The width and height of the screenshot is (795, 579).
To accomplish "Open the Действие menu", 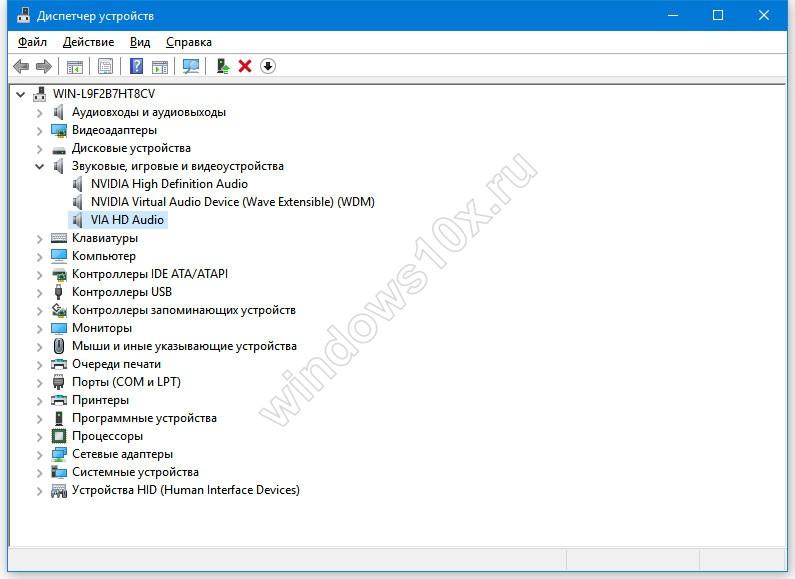I will (x=89, y=42).
